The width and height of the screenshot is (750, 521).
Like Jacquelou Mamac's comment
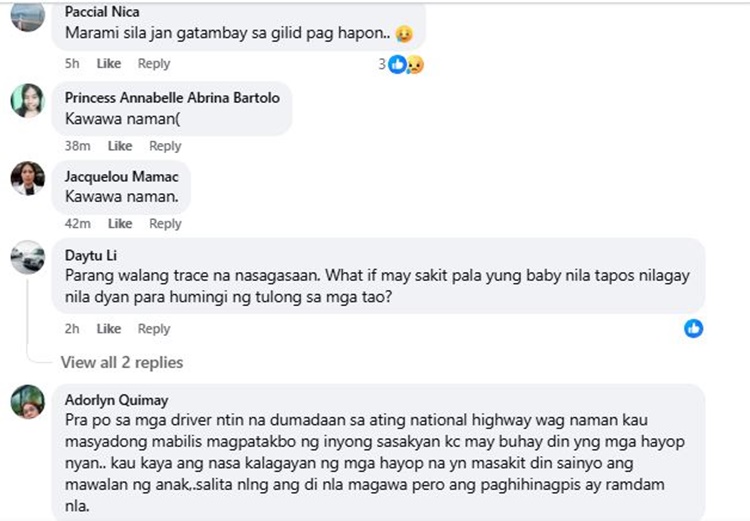[120, 224]
